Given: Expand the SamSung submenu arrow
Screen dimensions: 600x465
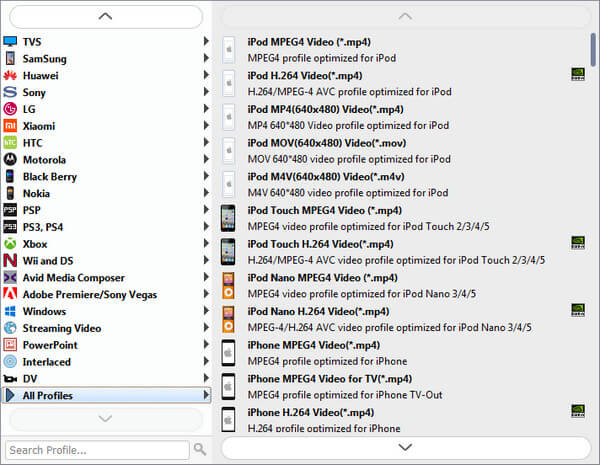Looking at the screenshot, I should (206, 58).
